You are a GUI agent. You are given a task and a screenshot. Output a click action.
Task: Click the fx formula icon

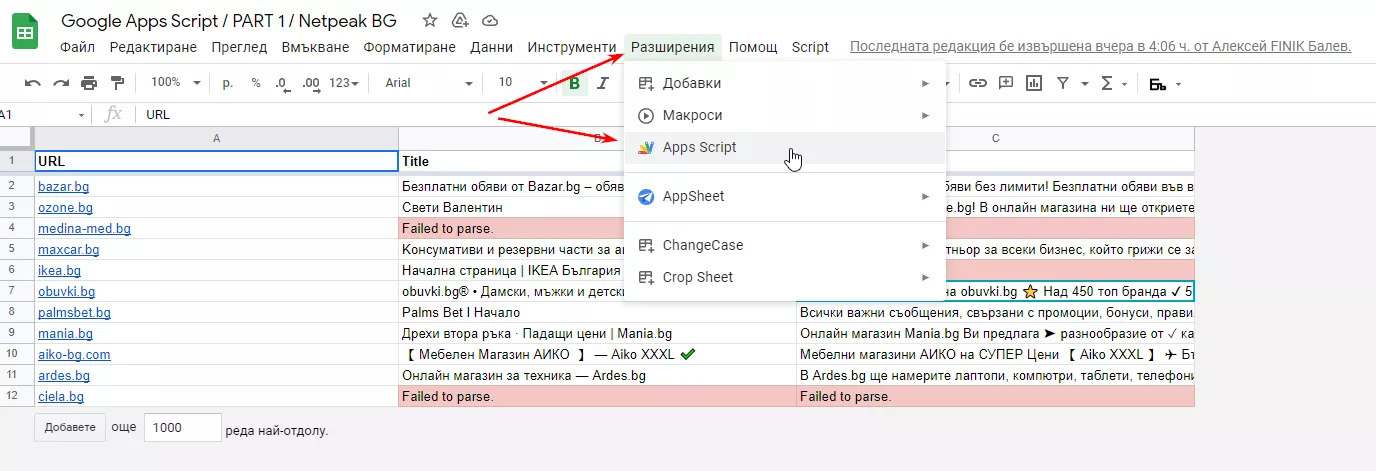(x=114, y=114)
